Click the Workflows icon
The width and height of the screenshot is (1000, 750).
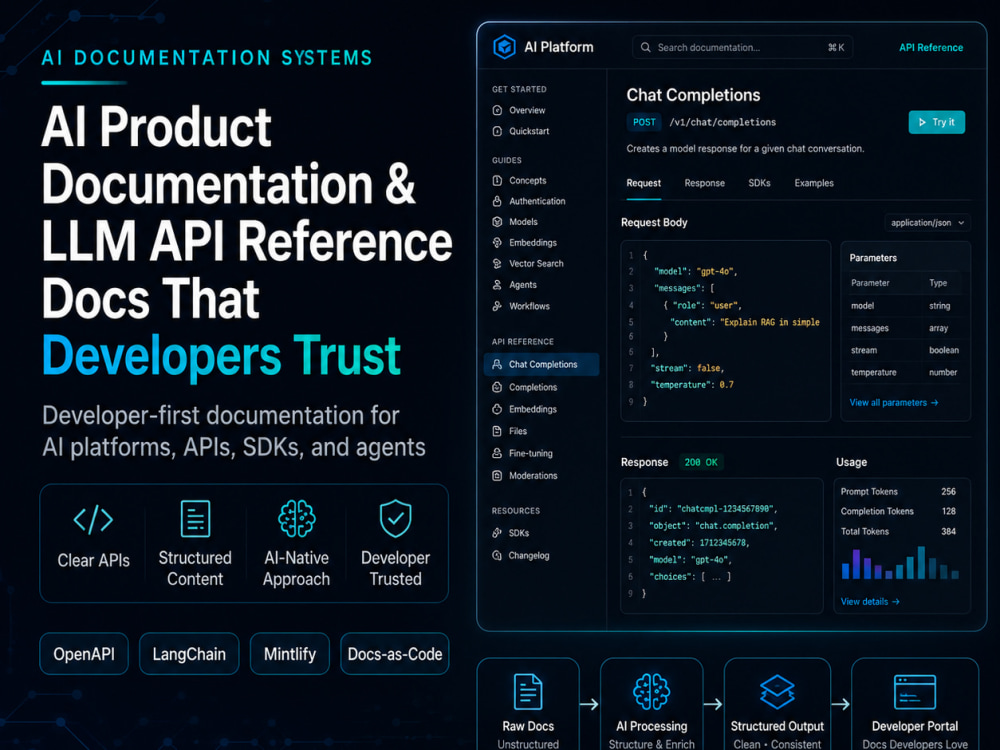pyautogui.click(x=497, y=306)
